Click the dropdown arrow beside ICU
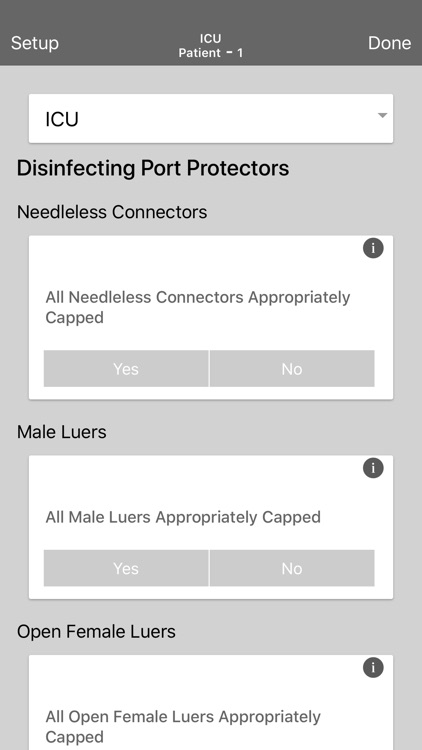The width and height of the screenshot is (422, 750). pos(382,115)
